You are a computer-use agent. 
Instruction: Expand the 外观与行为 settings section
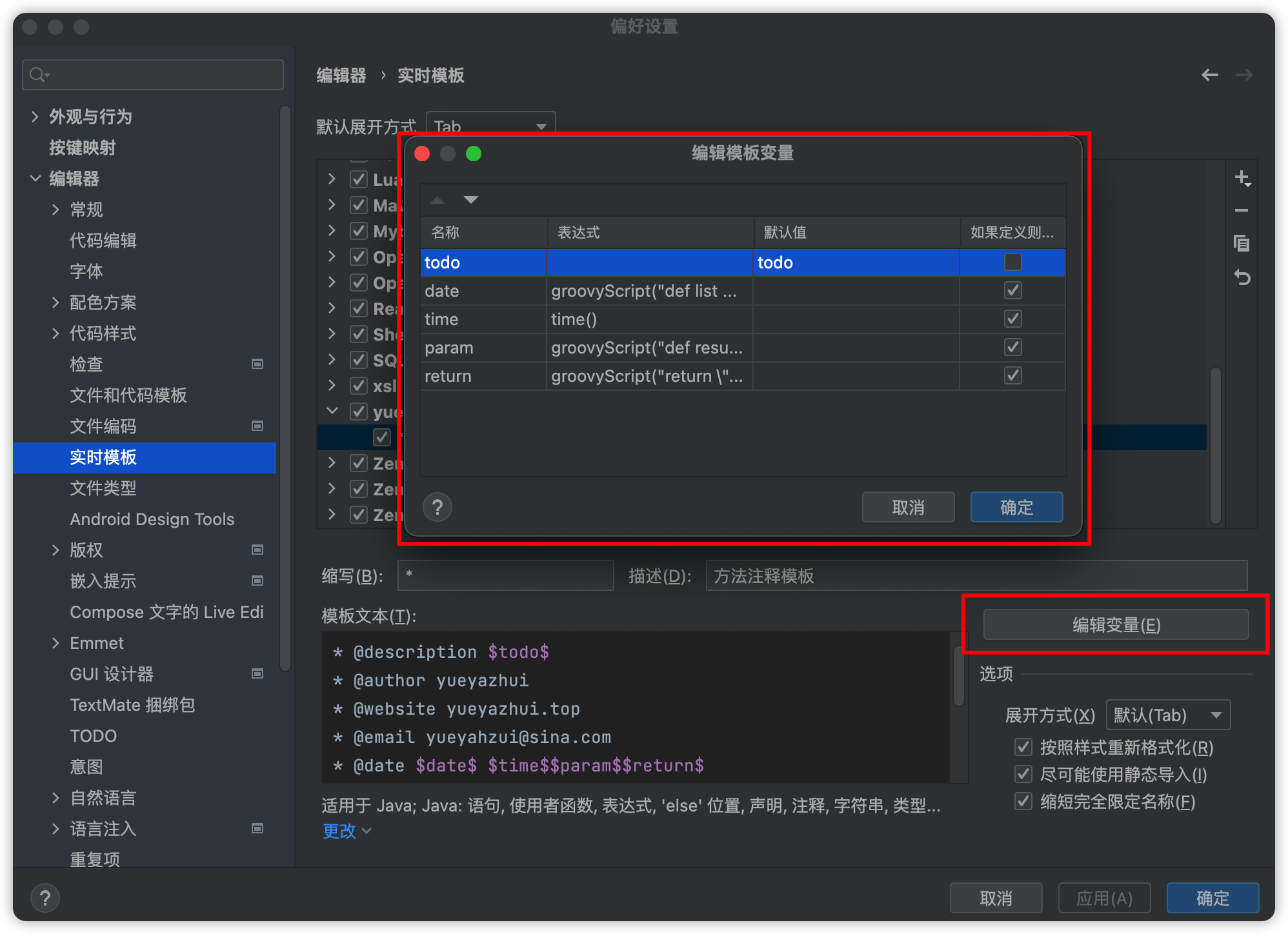coord(35,117)
